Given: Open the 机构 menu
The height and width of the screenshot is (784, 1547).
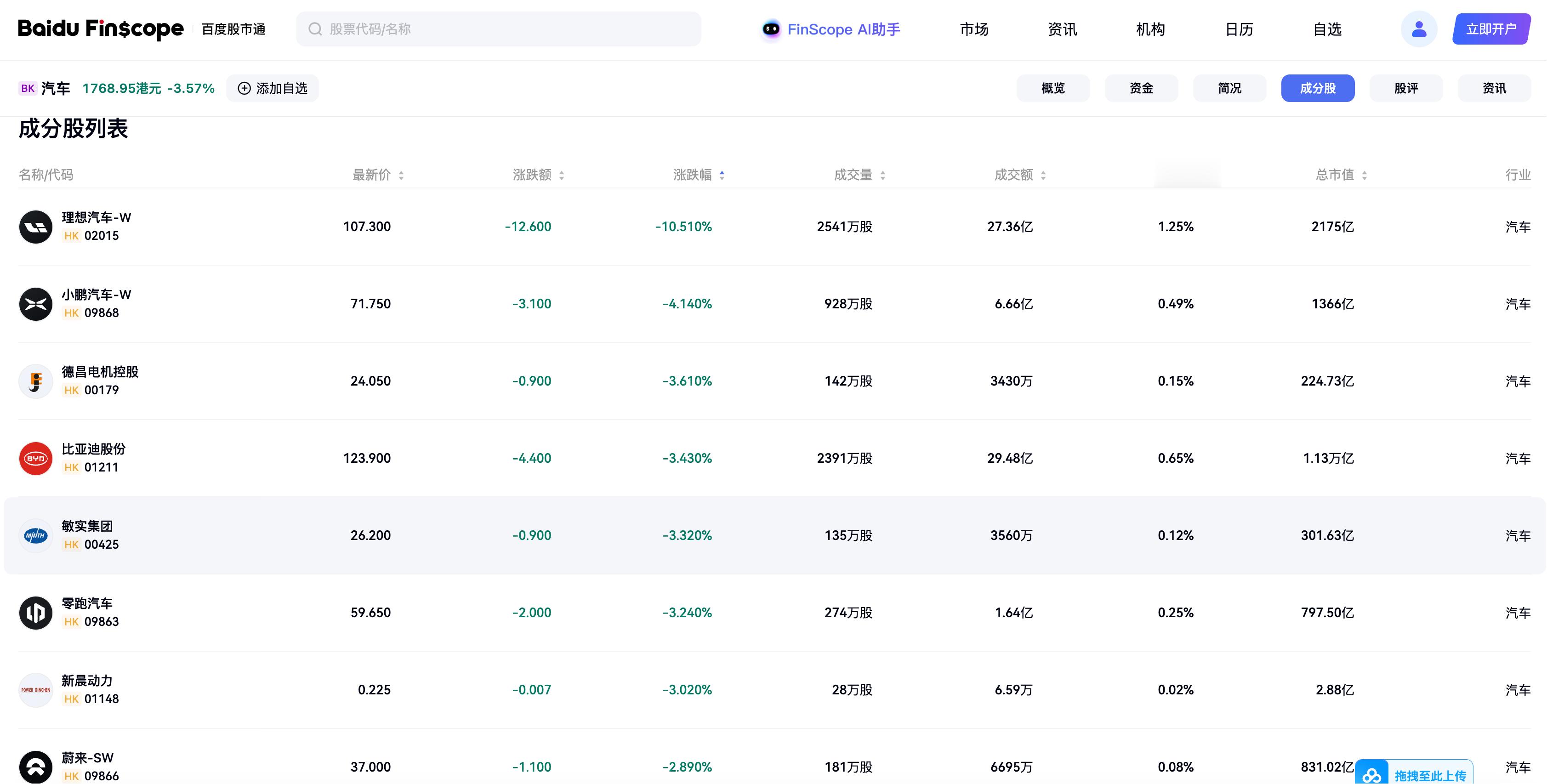Looking at the screenshot, I should pos(1151,29).
